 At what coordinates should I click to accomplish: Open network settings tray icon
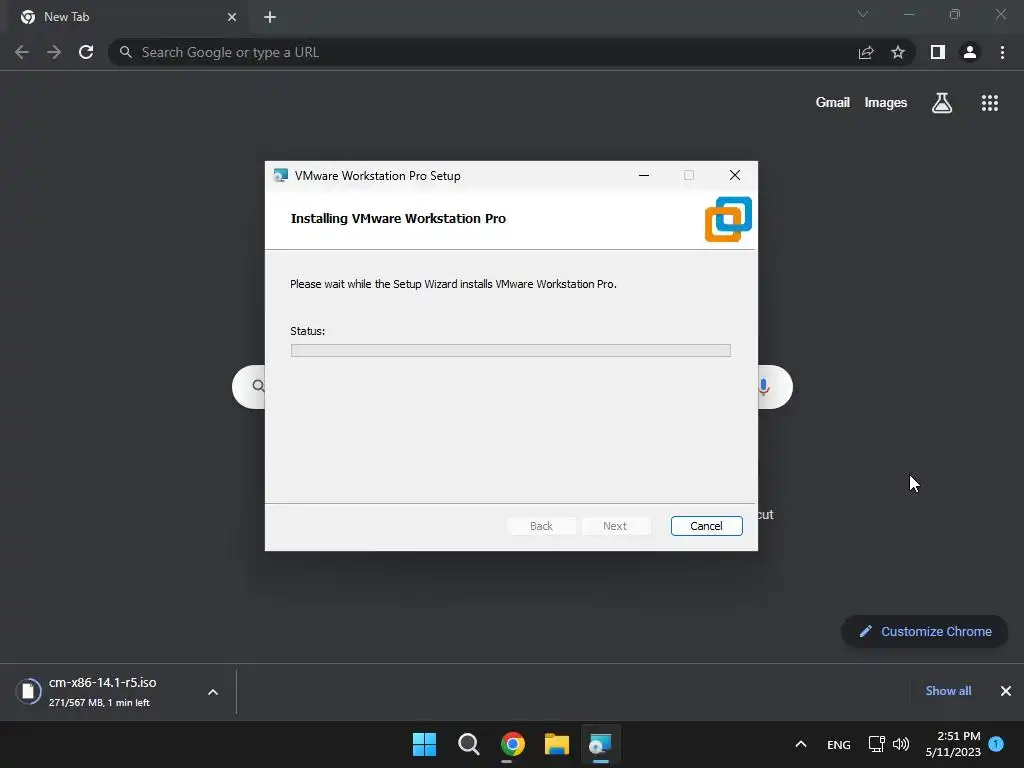876,744
